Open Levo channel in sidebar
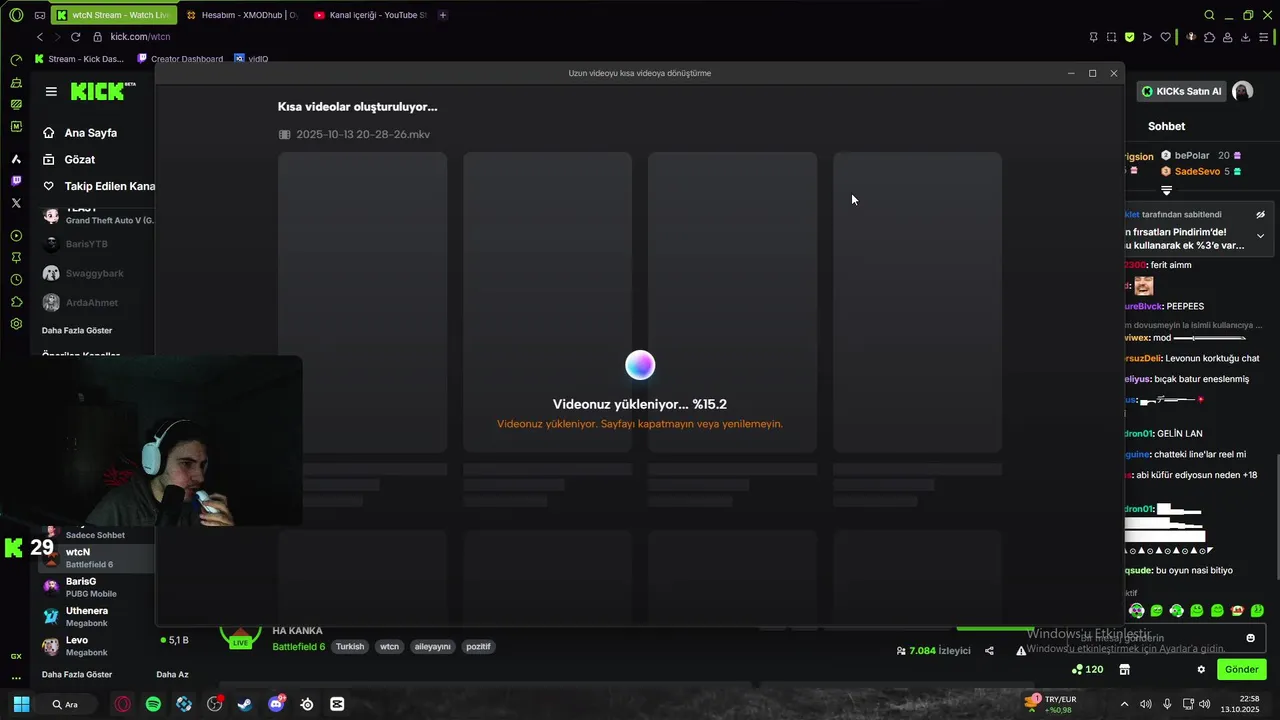This screenshot has height=720, width=1280. [x=96, y=646]
